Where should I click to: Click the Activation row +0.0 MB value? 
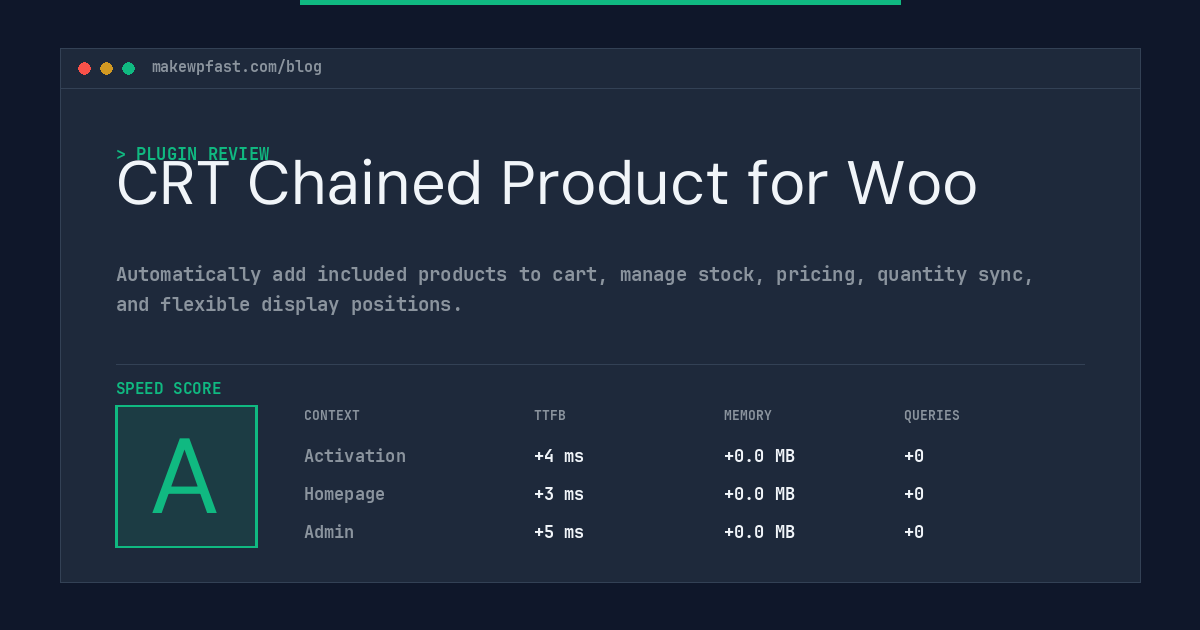click(759, 456)
